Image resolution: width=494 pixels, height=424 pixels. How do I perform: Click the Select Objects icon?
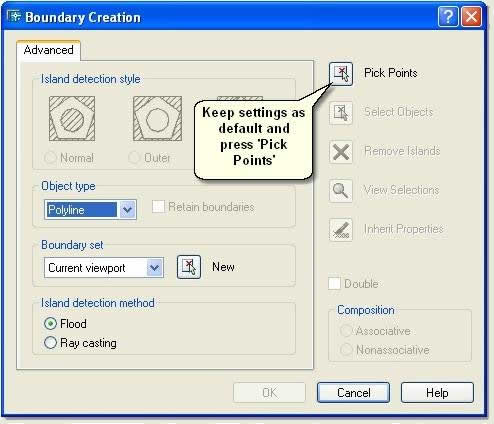pos(341,113)
